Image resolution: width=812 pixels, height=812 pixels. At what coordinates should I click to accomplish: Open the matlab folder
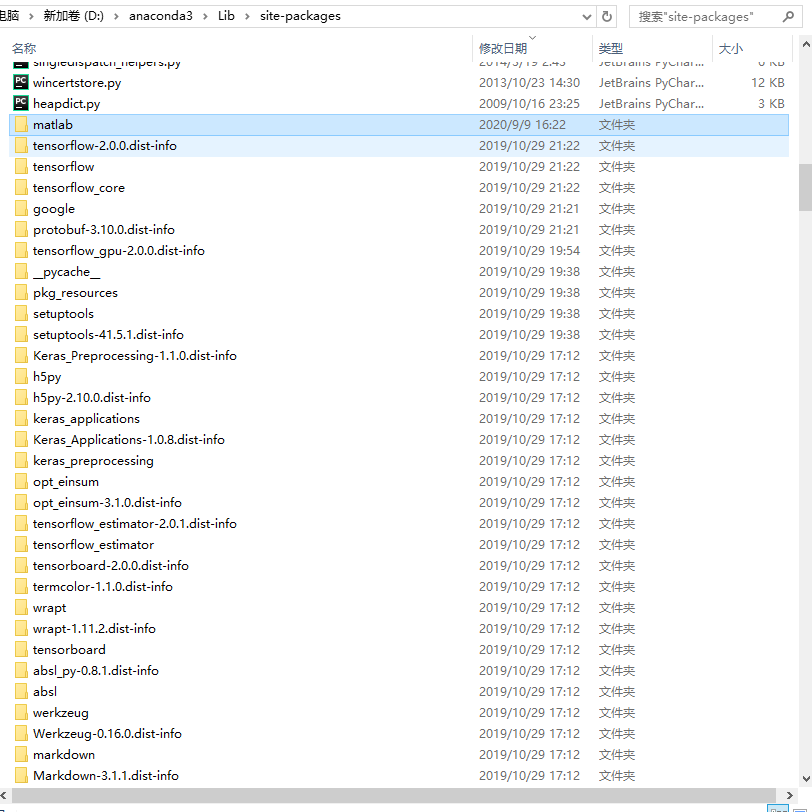tap(52, 124)
